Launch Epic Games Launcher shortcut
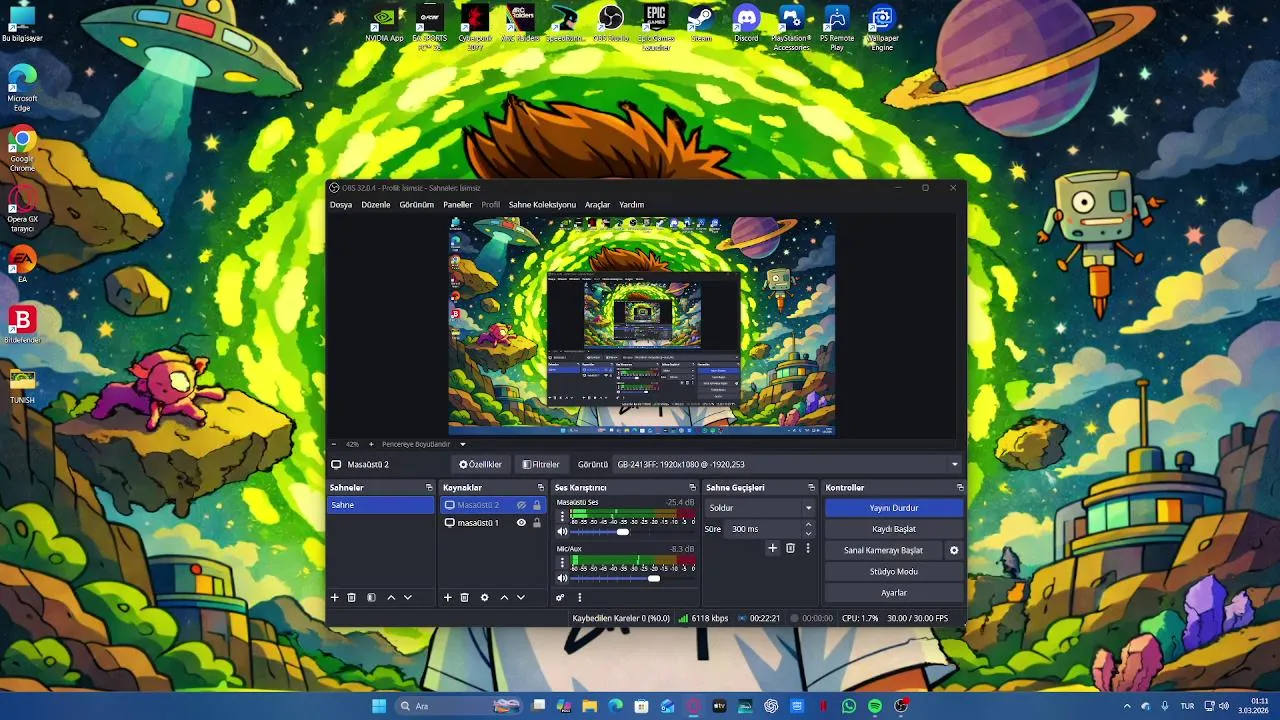This screenshot has width=1280, height=720. pyautogui.click(x=656, y=28)
